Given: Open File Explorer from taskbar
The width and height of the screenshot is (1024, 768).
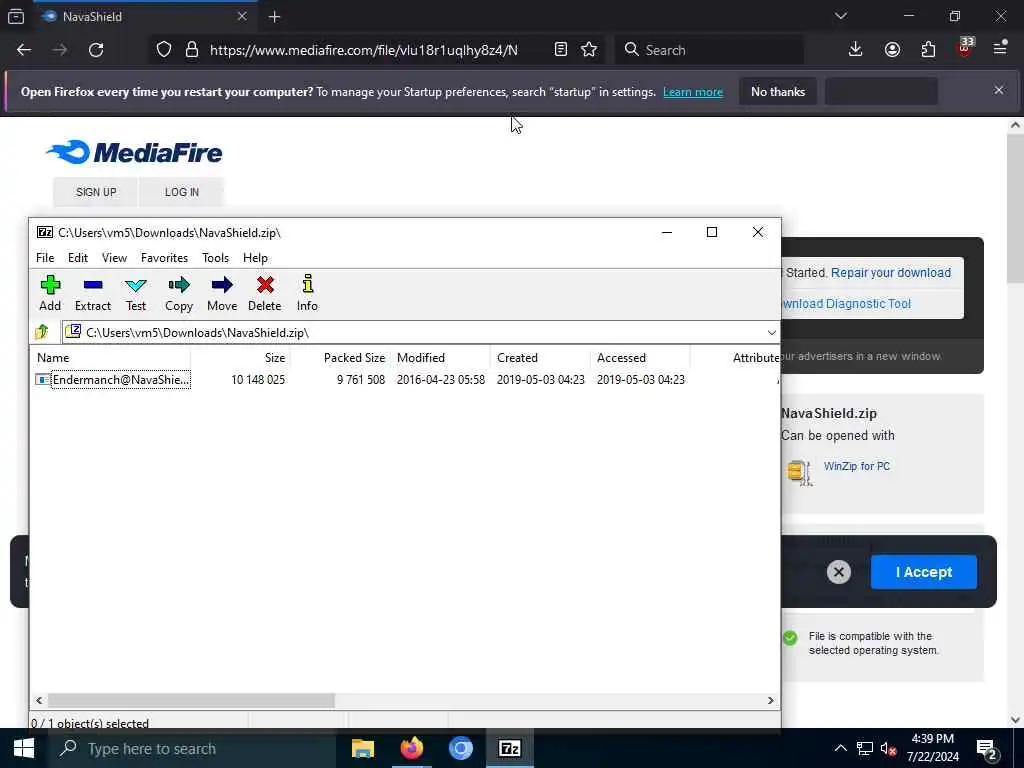Looking at the screenshot, I should (x=363, y=748).
